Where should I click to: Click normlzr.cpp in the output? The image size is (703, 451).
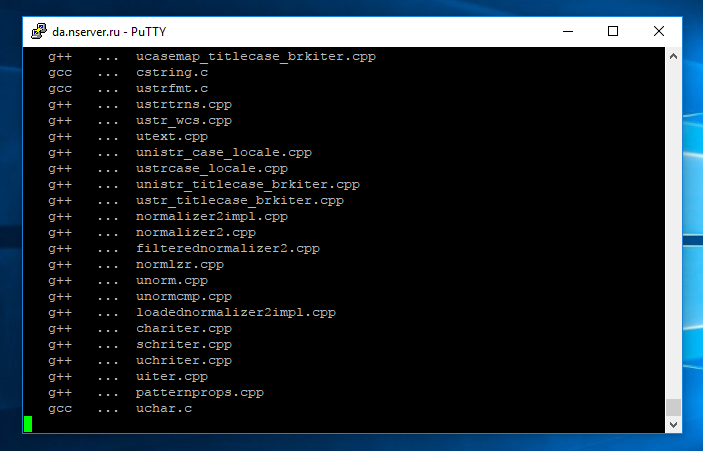click(x=180, y=265)
